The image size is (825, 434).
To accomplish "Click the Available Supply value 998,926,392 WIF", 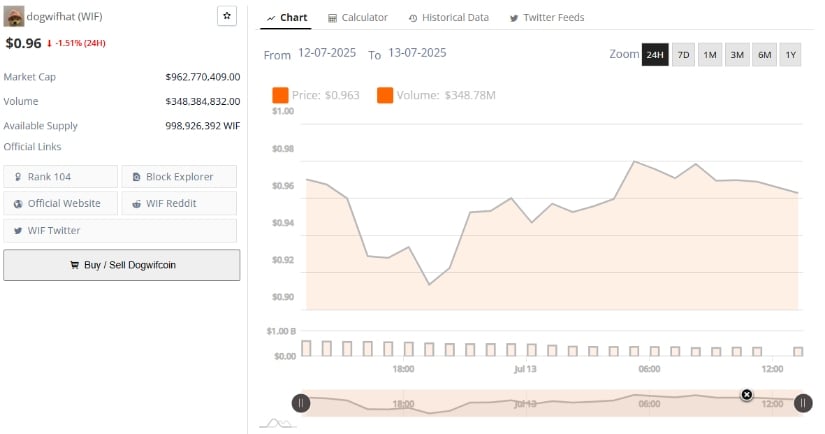I will 203,126.
